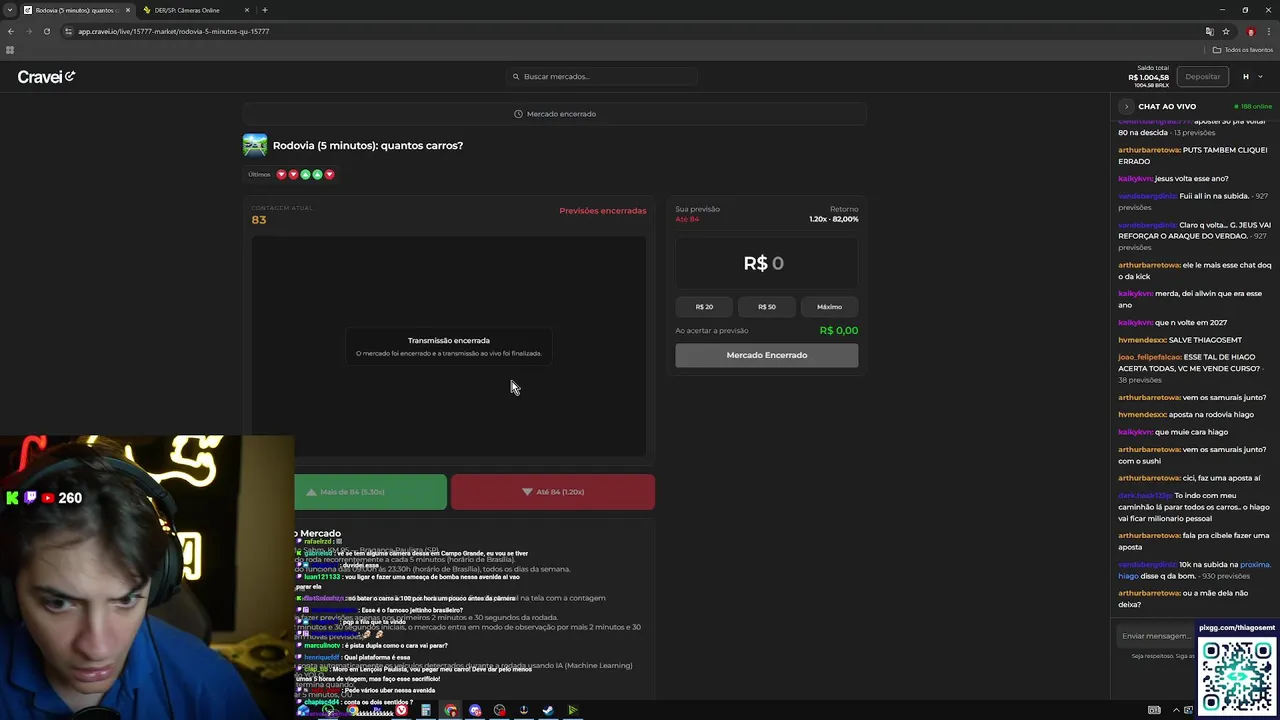This screenshot has width=1280, height=720.
Task: Open the tab search dropdown arrow
Action: click(9, 10)
